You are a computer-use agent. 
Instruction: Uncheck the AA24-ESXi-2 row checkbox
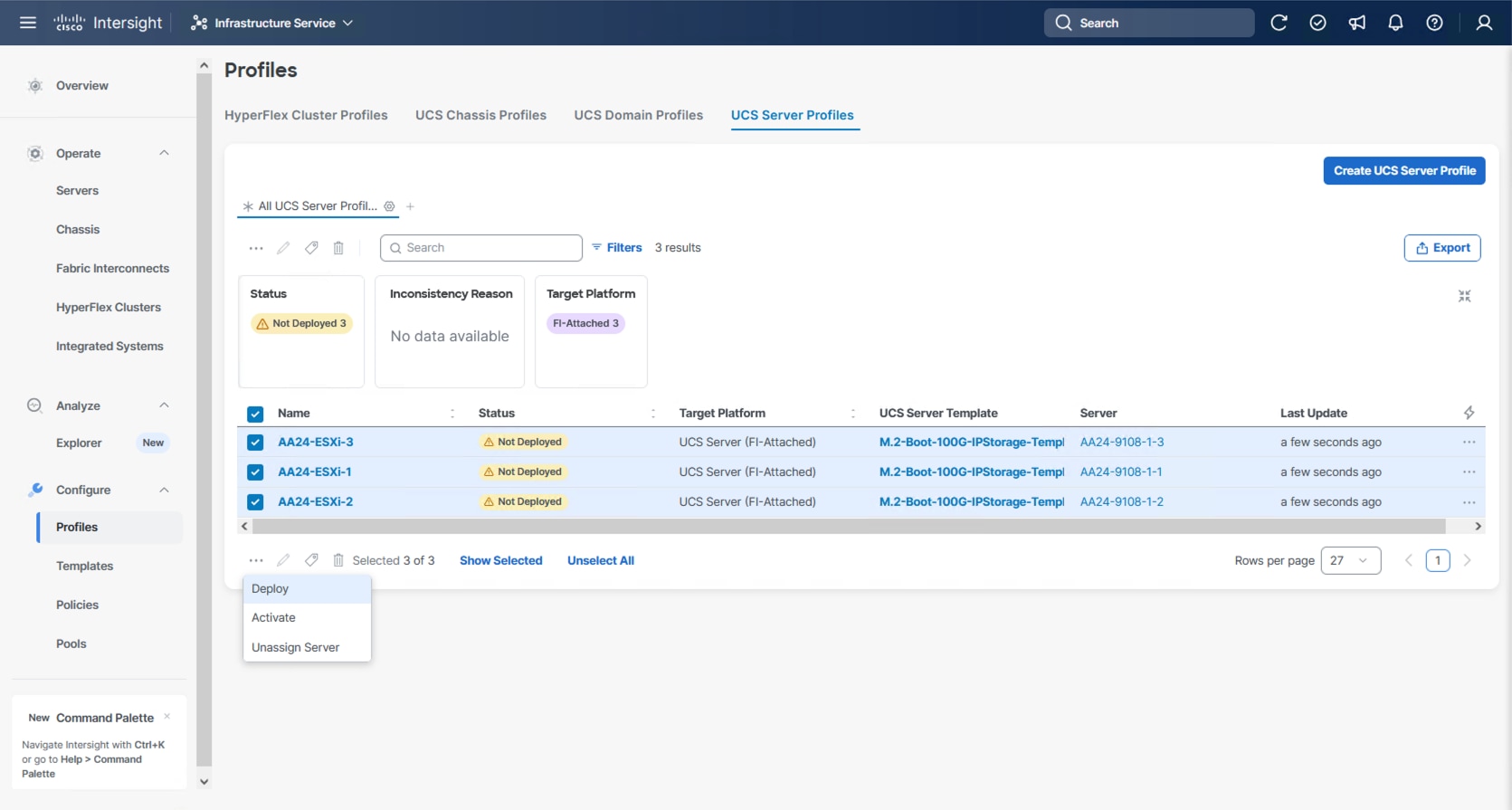point(255,502)
